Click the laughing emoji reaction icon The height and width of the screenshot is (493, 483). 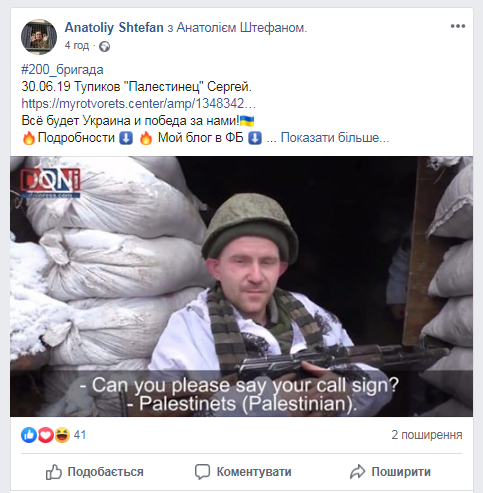(x=62, y=435)
